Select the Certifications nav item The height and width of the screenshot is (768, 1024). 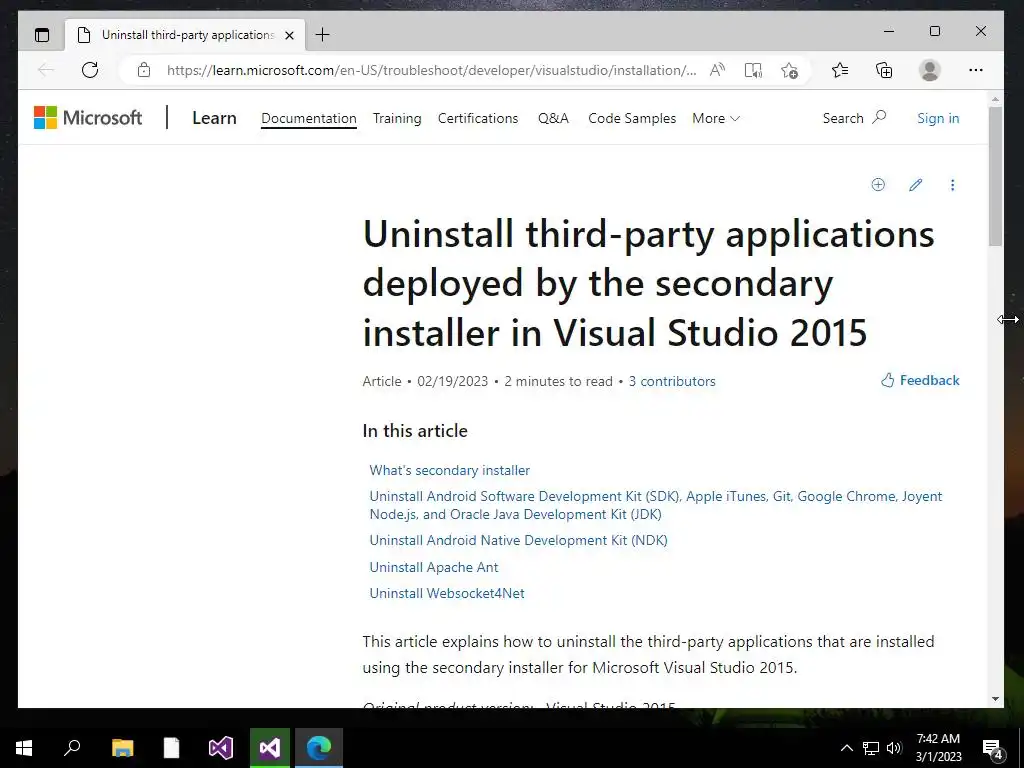click(x=478, y=118)
